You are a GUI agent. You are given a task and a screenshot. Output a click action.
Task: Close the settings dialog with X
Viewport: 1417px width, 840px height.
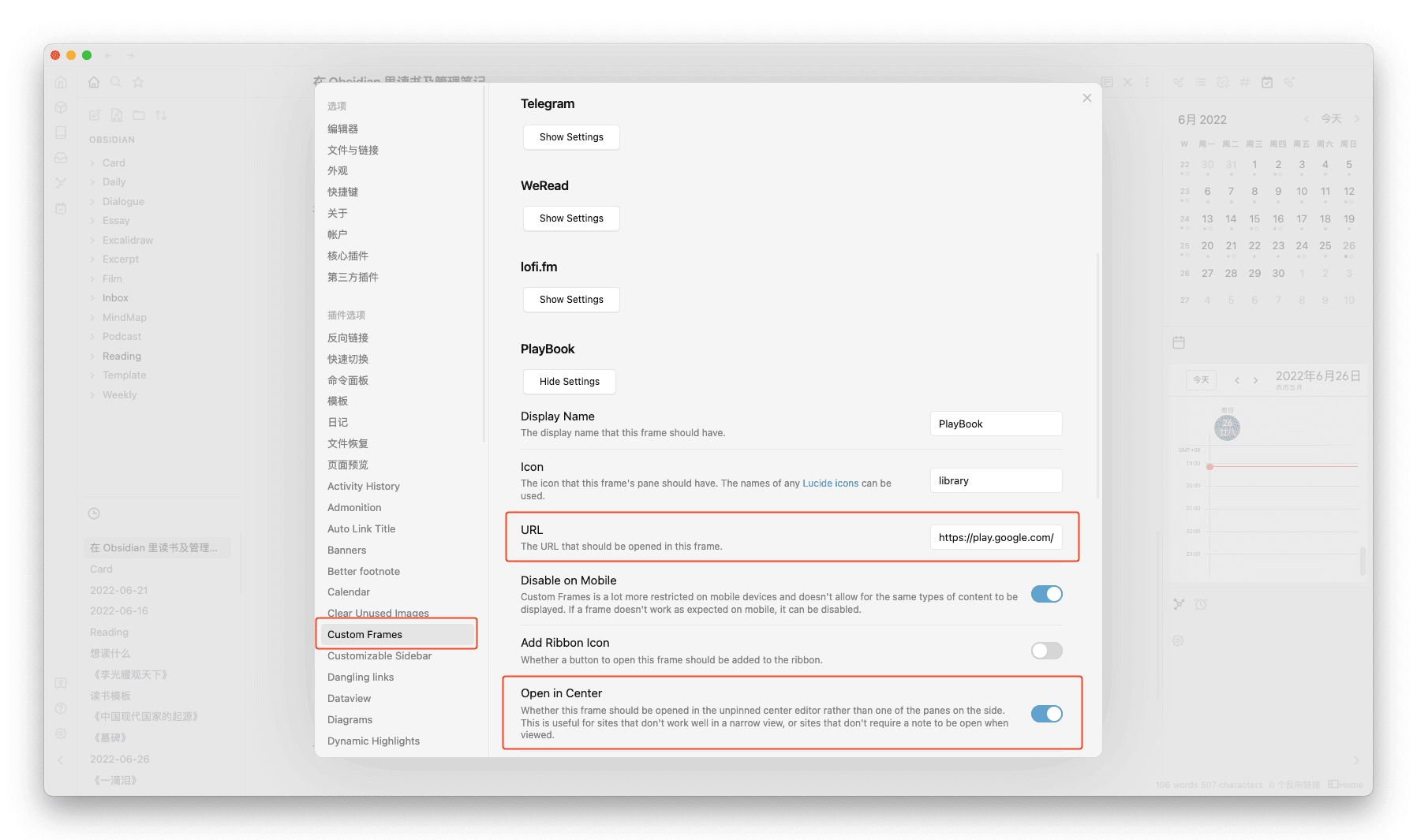pos(1086,98)
